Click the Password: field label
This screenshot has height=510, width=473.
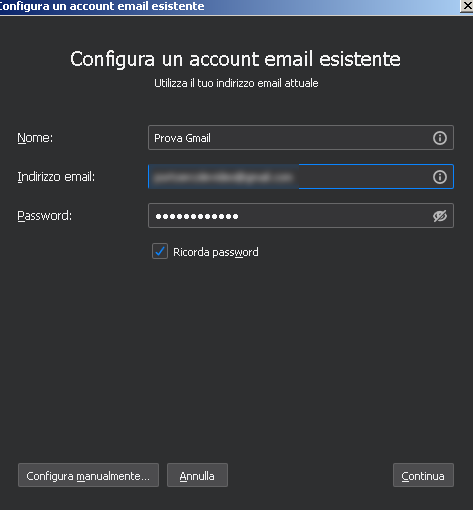(x=45, y=216)
